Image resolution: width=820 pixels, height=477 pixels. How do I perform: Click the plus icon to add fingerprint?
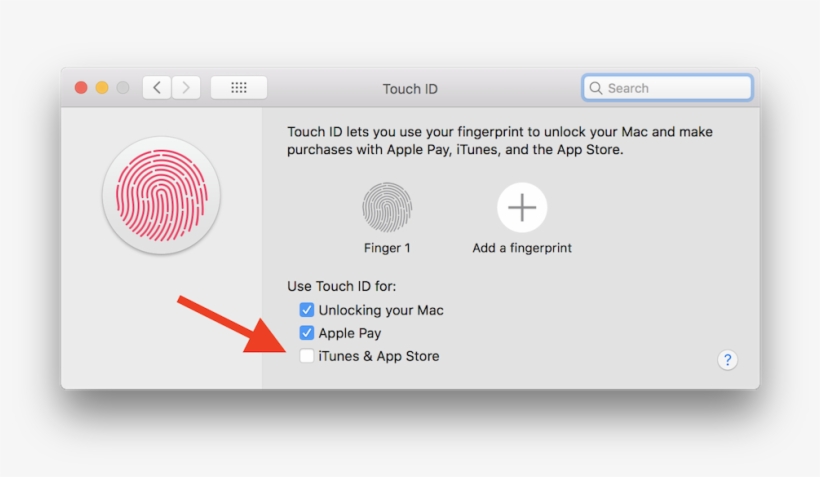[522, 208]
